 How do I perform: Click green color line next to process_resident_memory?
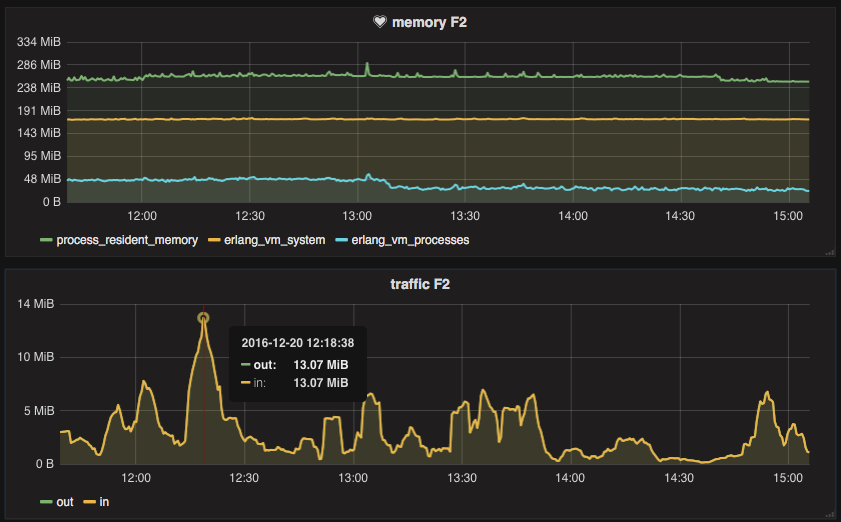point(46,240)
